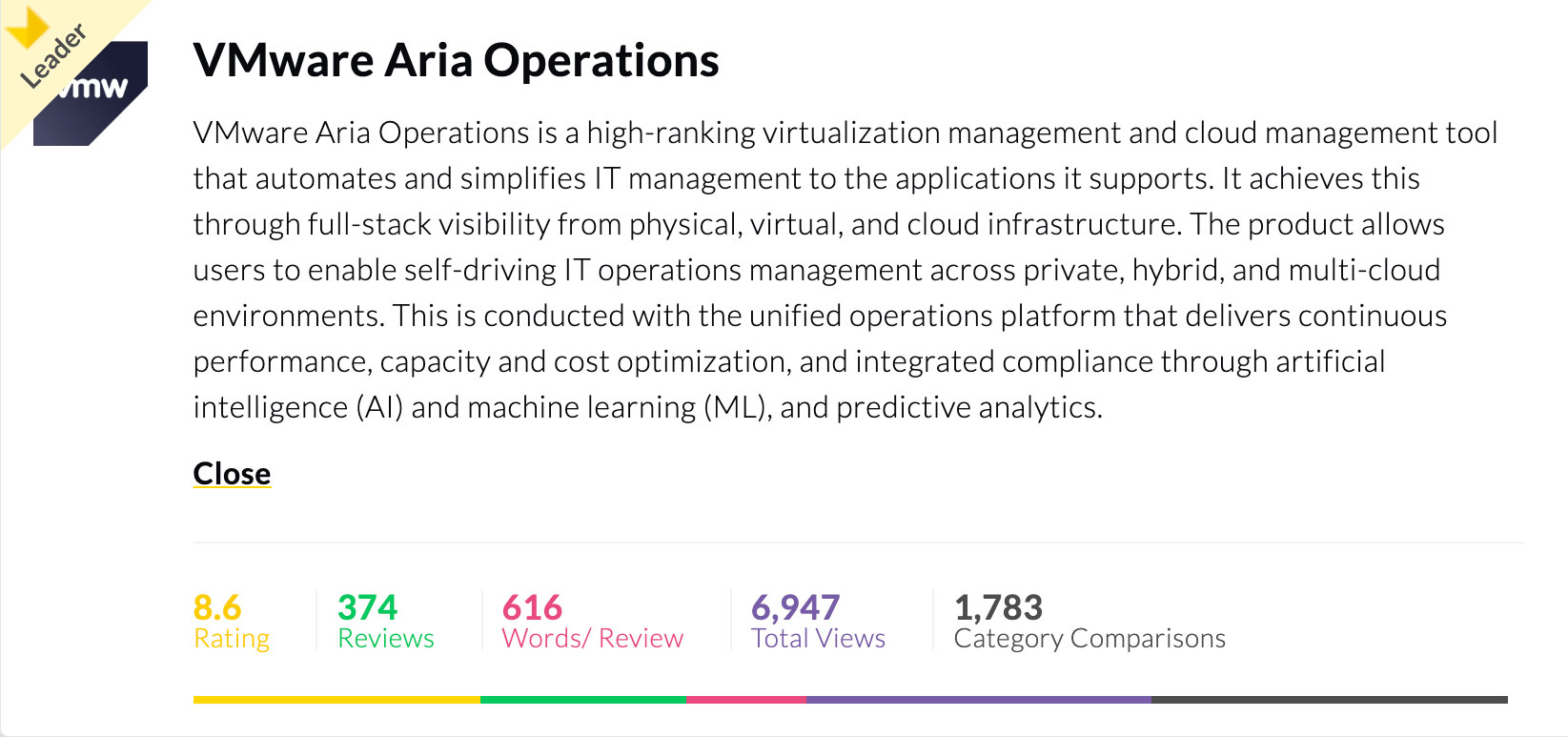Click the Leader badge ribbon

(x=54, y=57)
